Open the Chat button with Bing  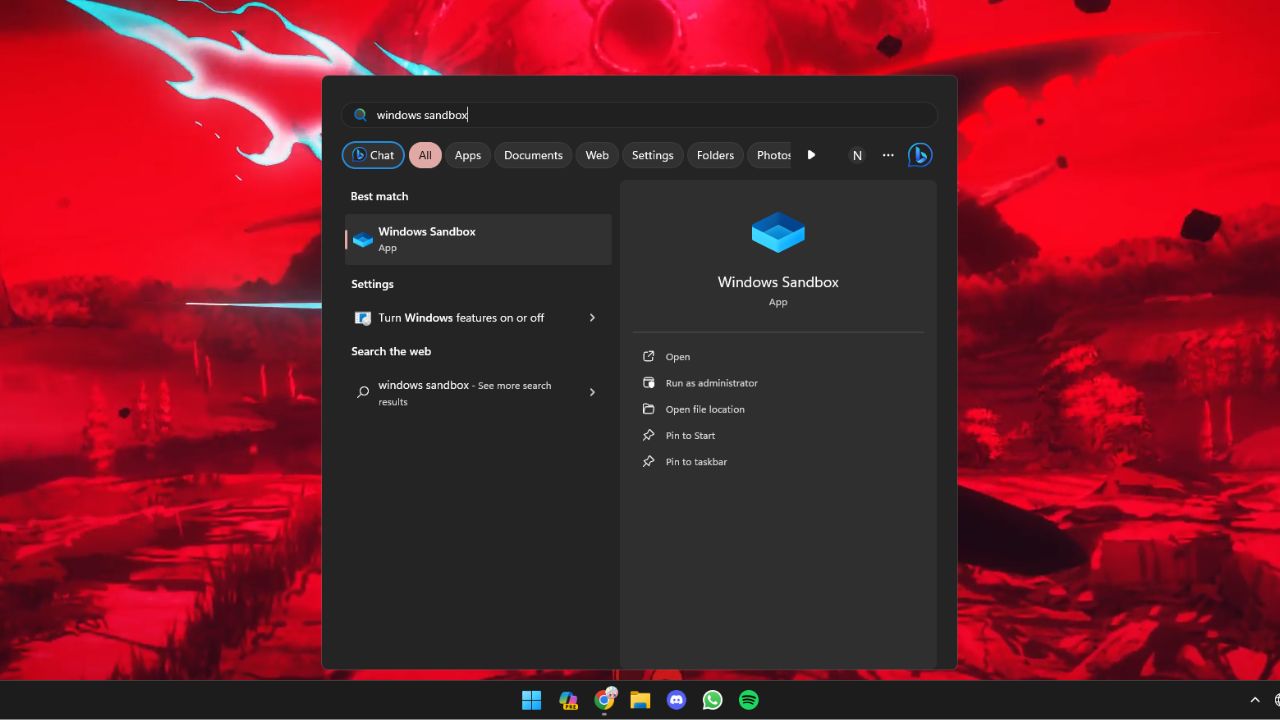pyautogui.click(x=373, y=155)
